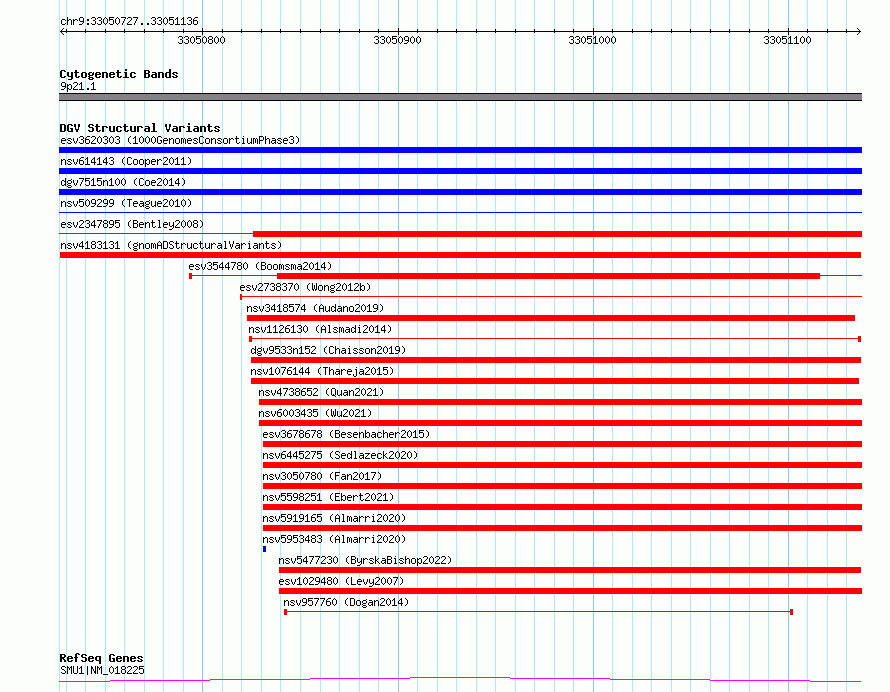
Task: Click the red bar under nsv3050780
Action: 562,486
